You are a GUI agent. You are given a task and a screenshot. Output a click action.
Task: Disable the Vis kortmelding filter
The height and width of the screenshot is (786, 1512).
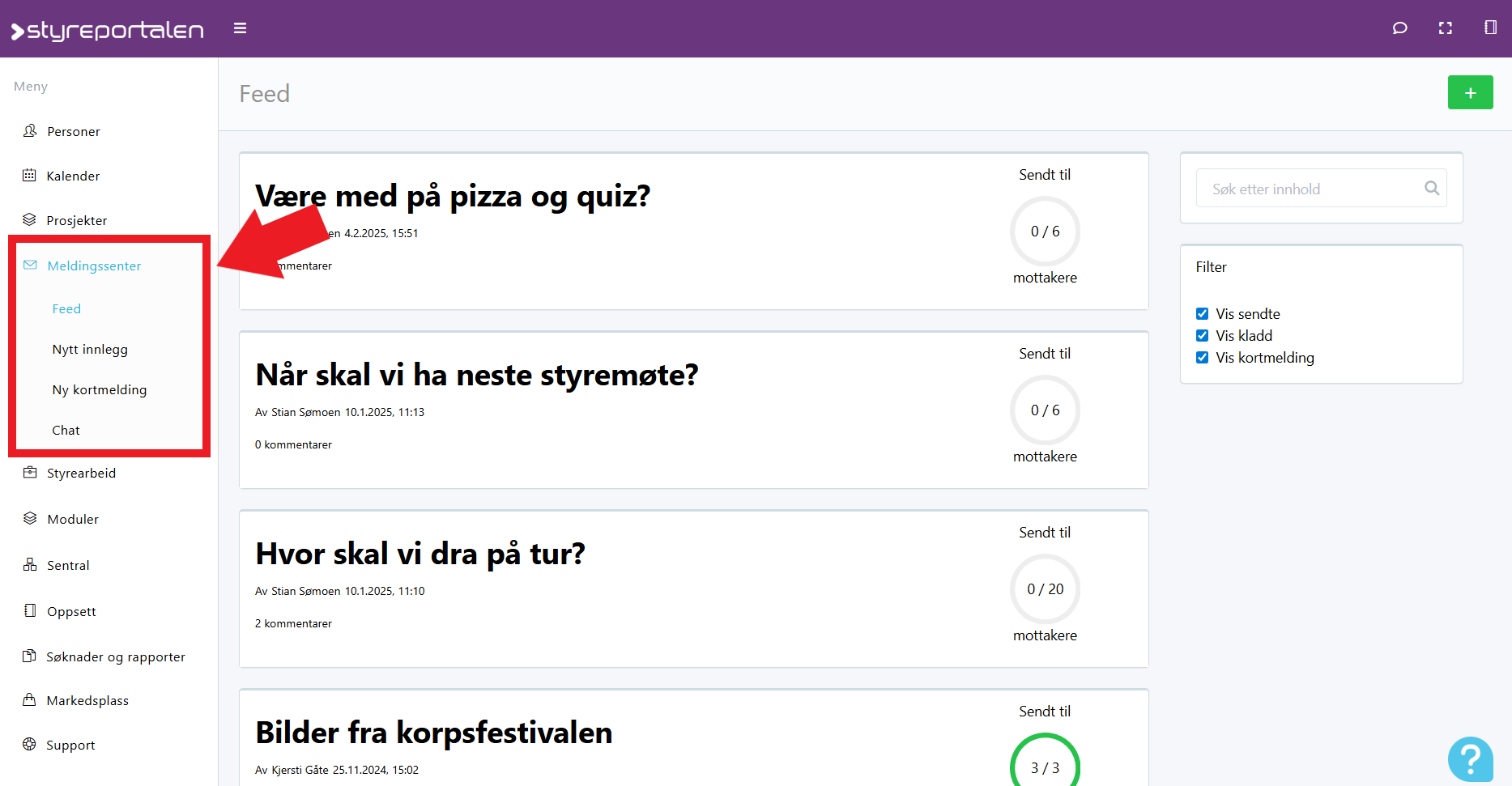pyautogui.click(x=1203, y=358)
